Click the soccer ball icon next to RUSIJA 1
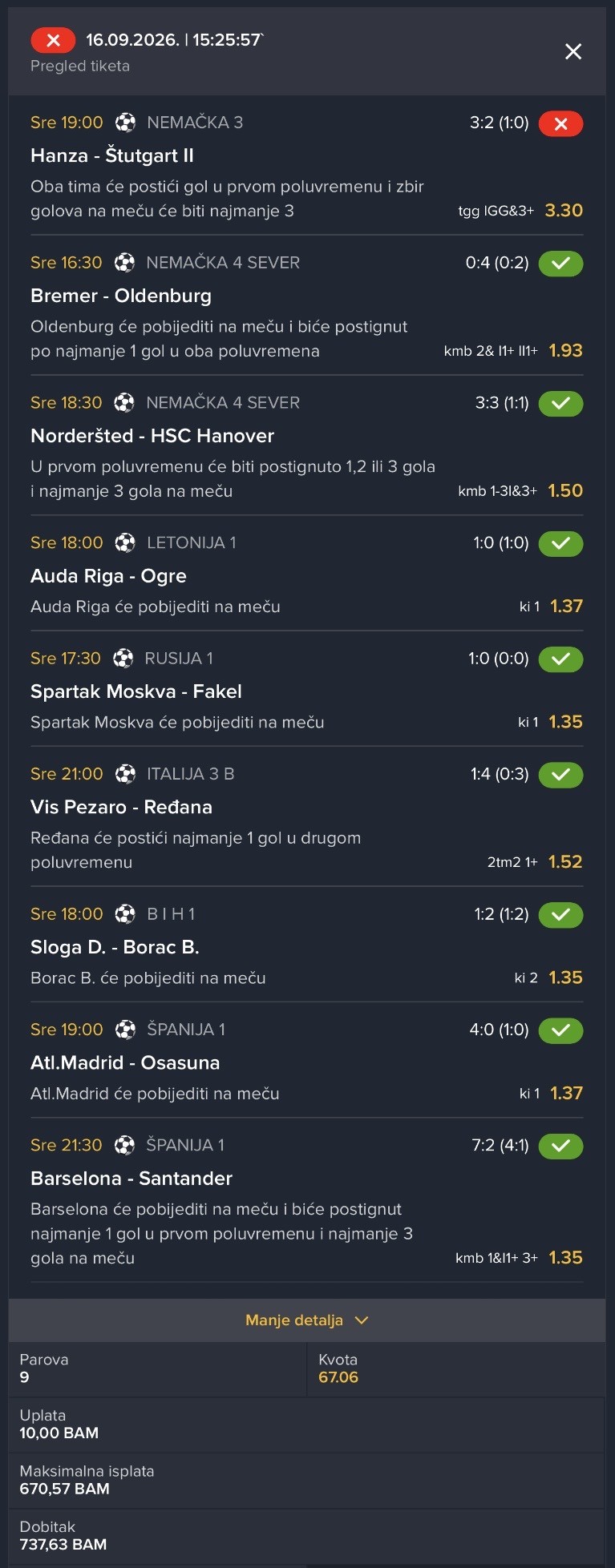 123,659
